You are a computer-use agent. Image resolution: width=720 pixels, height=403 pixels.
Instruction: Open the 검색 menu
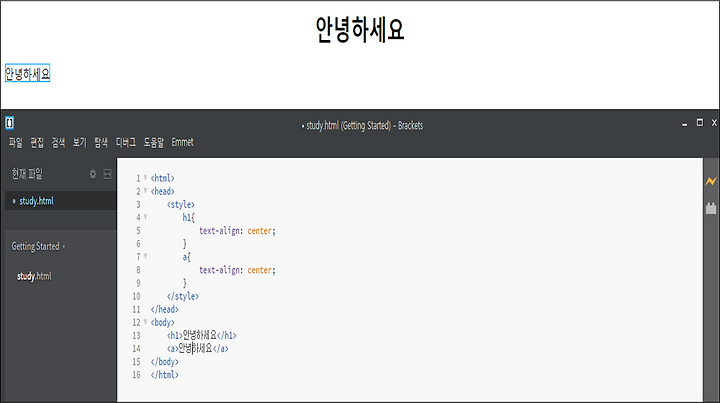58,143
